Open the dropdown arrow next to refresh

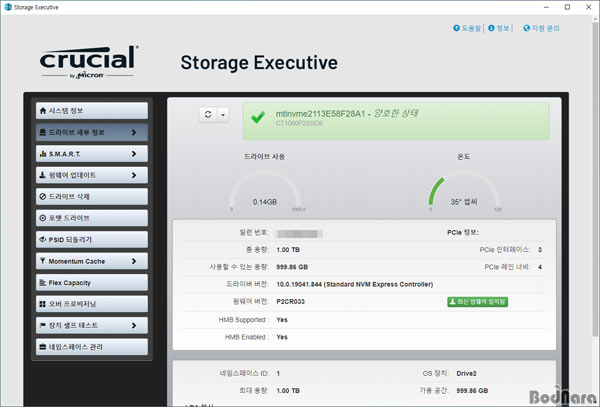point(223,114)
